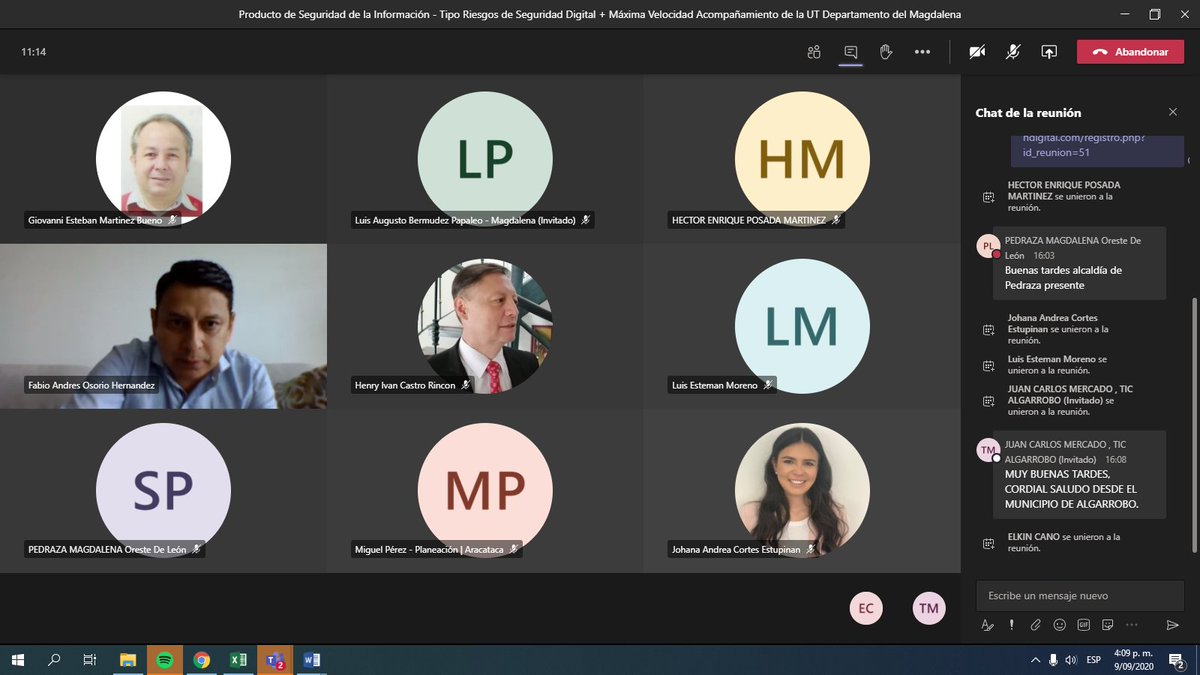Open the sticker picker in chat
The height and width of the screenshot is (675, 1200).
click(x=1108, y=625)
